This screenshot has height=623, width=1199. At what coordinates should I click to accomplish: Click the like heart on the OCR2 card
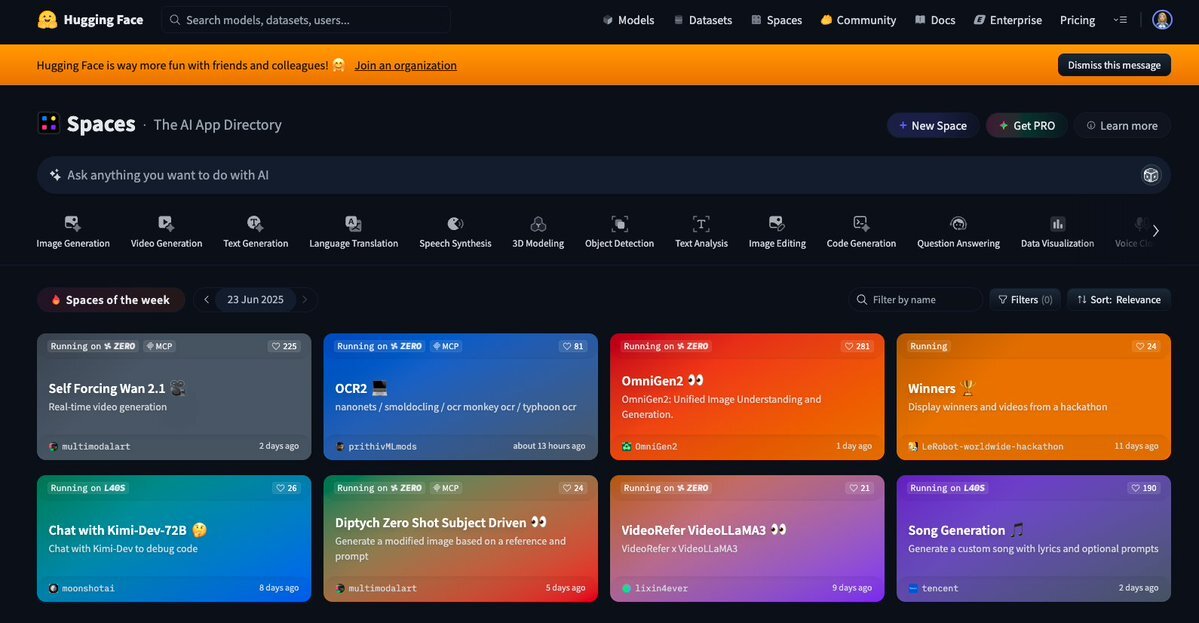[567, 346]
